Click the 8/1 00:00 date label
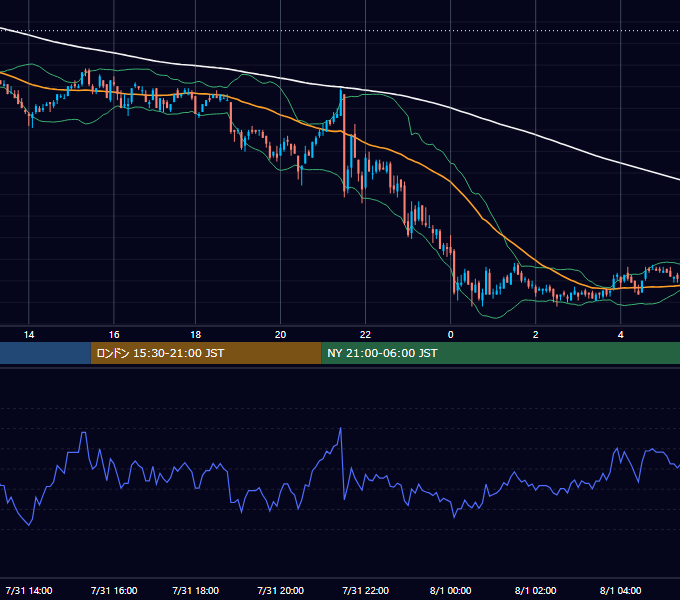This screenshot has width=680, height=600. [x=451, y=590]
